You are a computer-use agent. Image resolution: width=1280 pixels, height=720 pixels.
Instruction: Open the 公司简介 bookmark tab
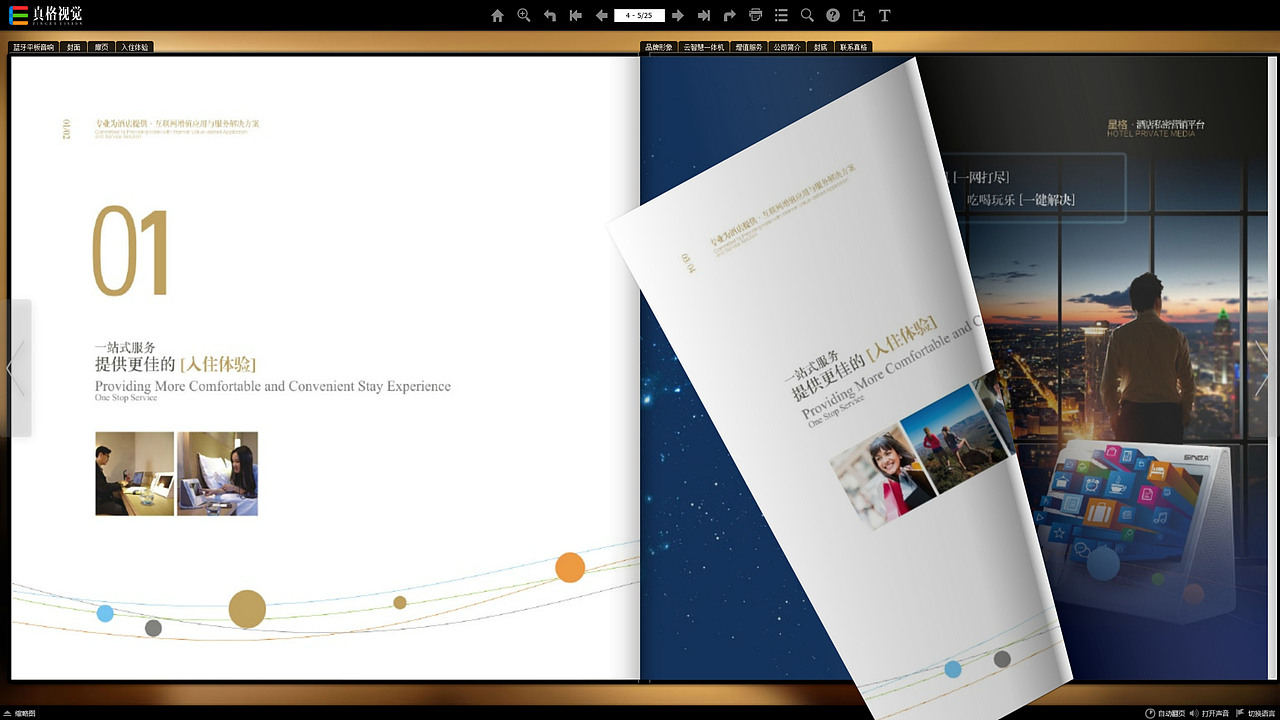click(787, 47)
